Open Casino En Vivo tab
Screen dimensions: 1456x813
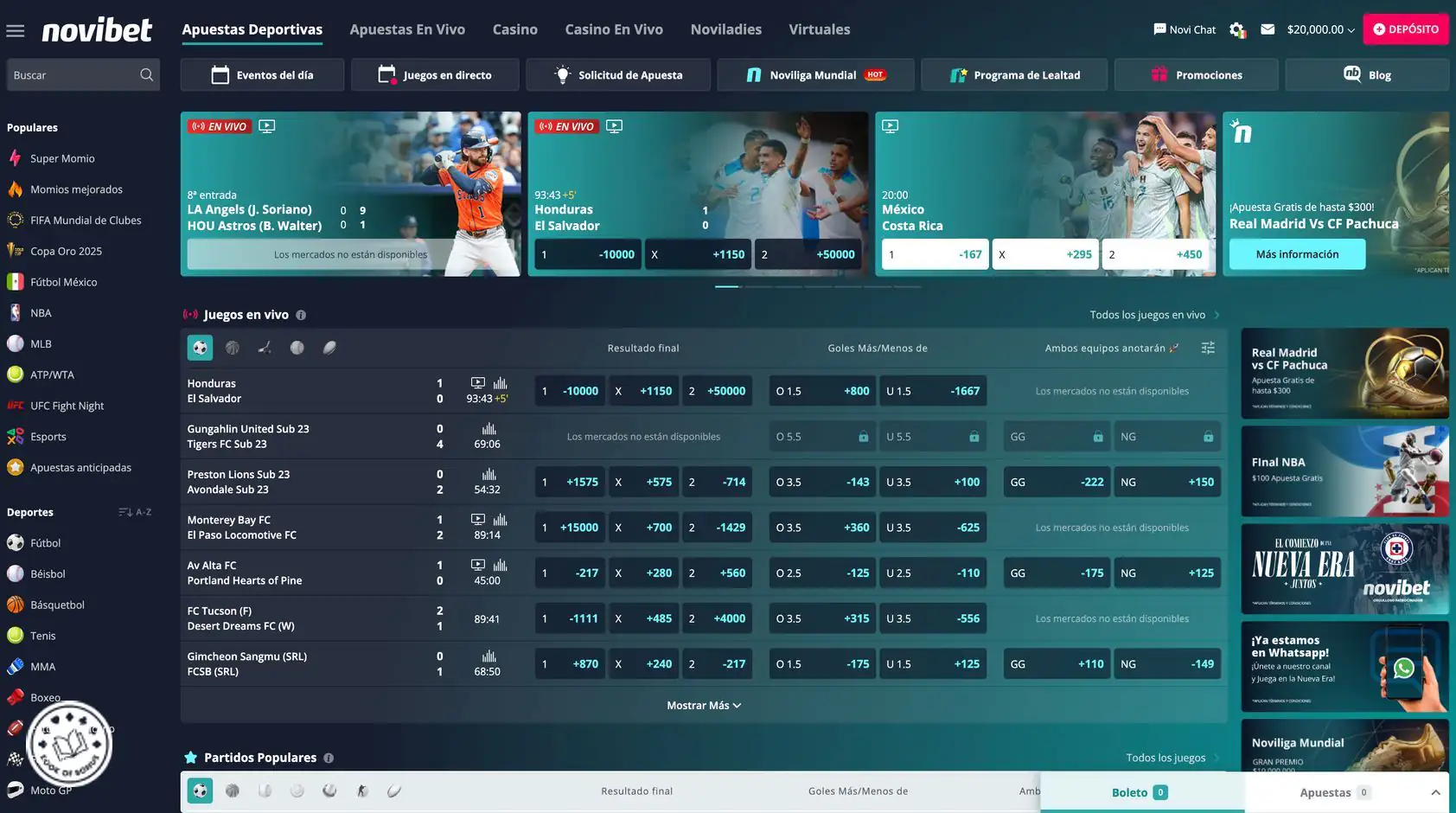(x=614, y=29)
